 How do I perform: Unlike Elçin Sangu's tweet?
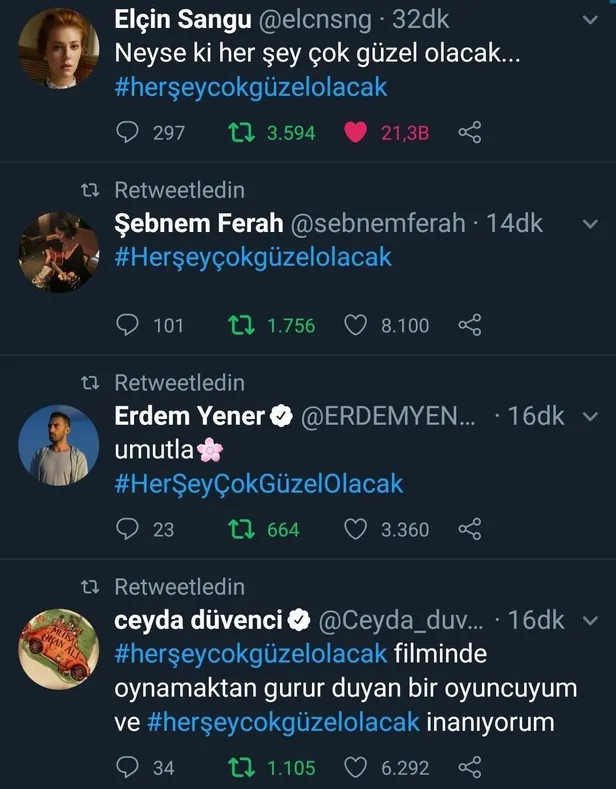pyautogui.click(x=356, y=132)
